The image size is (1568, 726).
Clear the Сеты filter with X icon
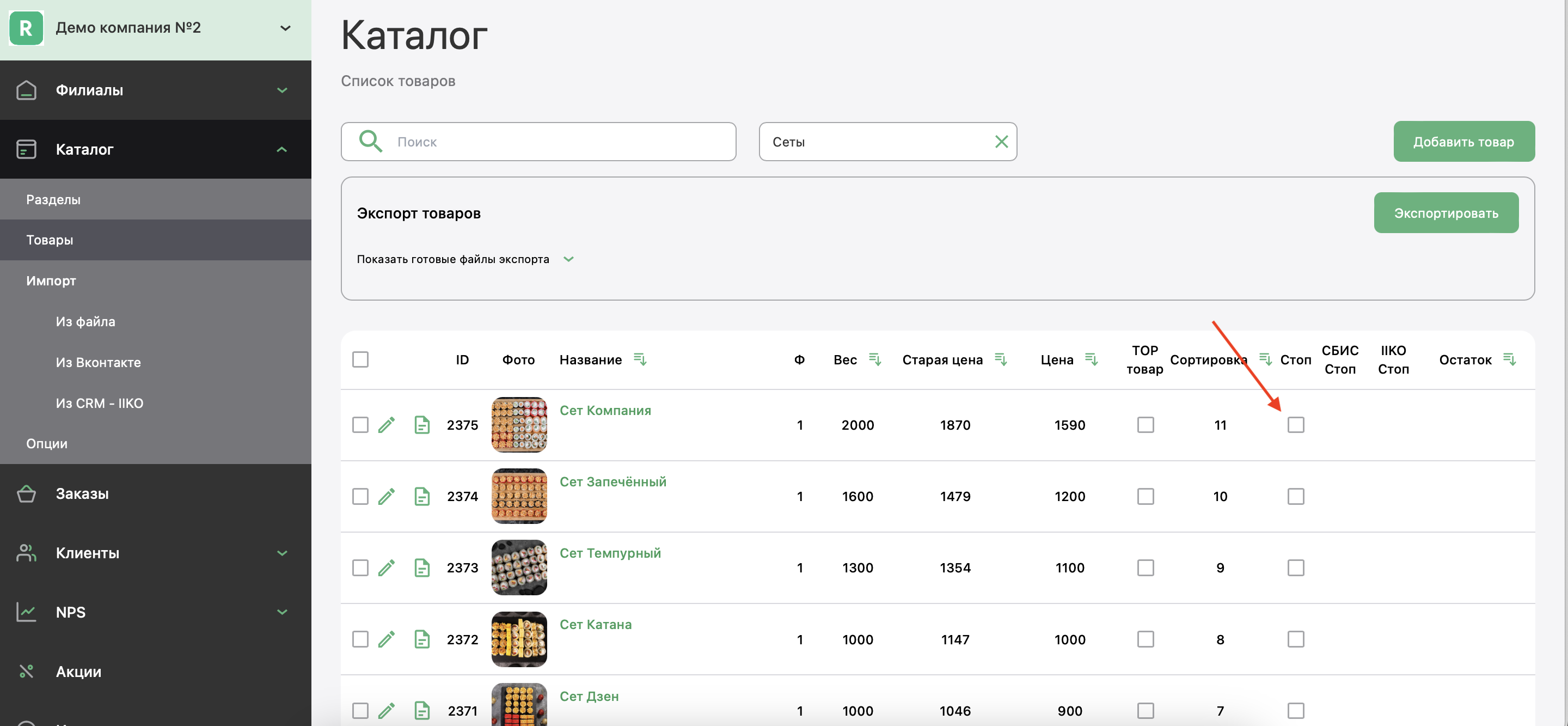pos(1001,141)
